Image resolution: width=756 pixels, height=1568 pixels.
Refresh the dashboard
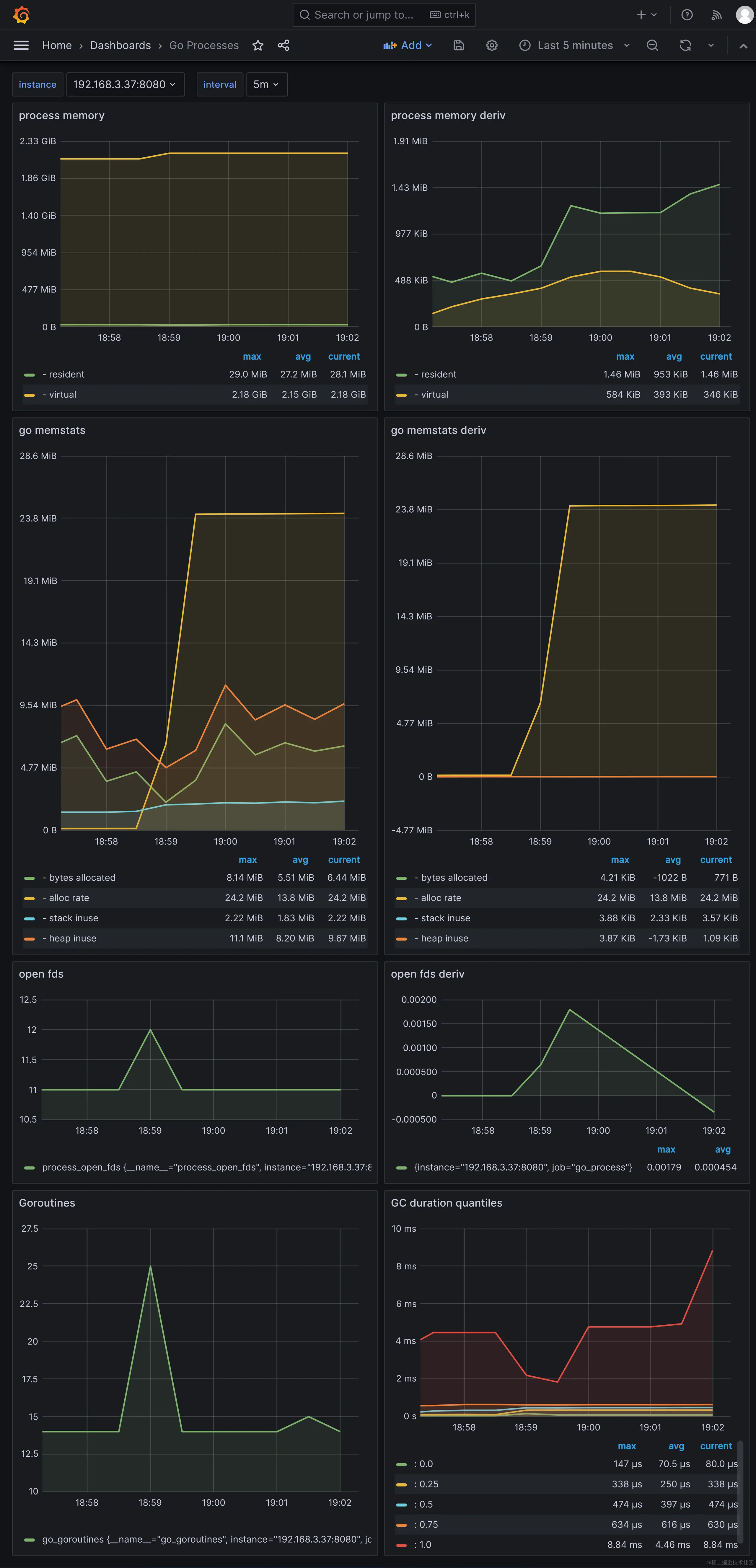pyautogui.click(x=685, y=45)
